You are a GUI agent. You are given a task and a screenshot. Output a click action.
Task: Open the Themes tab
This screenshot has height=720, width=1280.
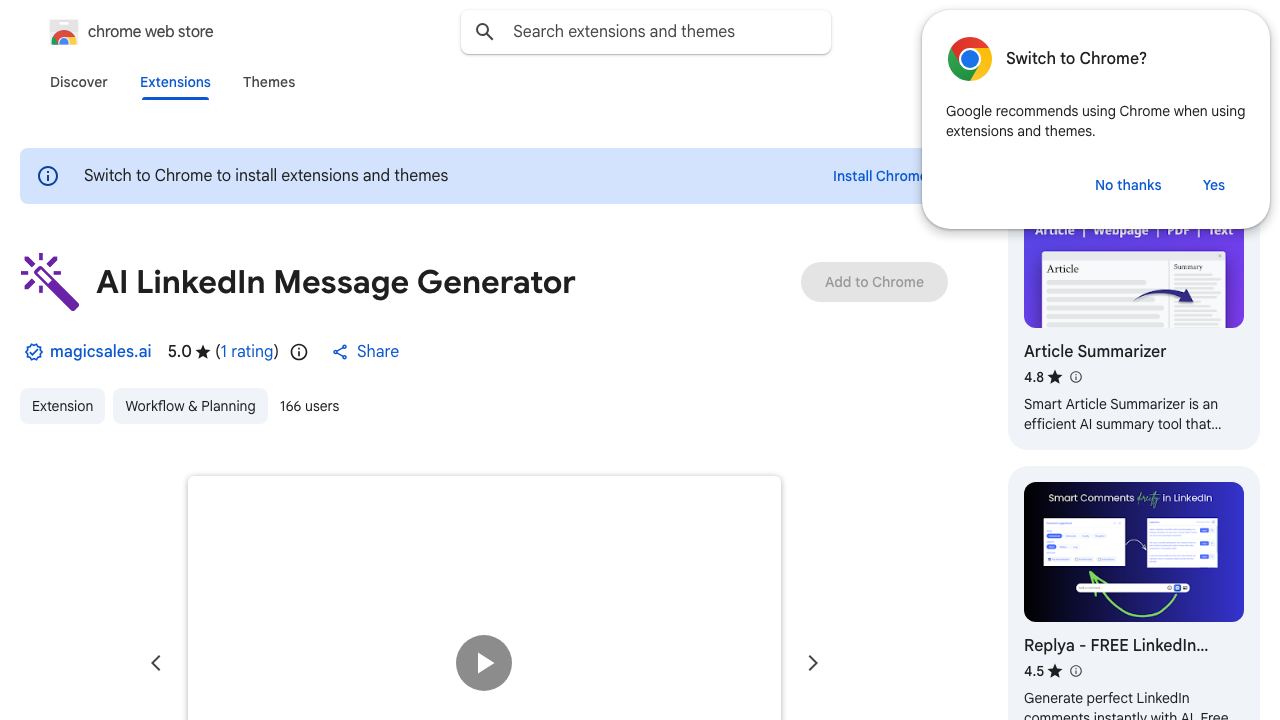269,82
